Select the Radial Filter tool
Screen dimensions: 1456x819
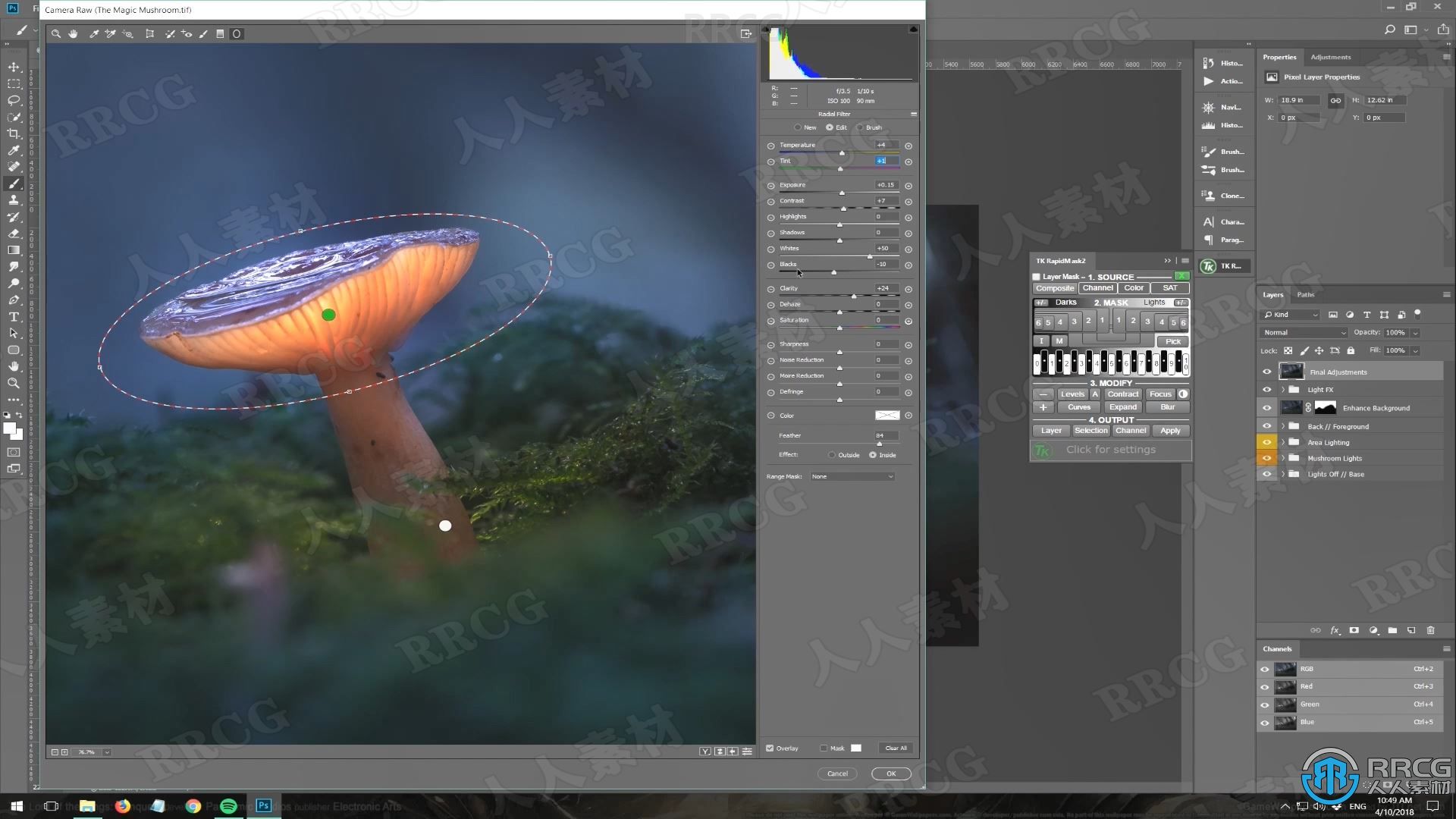pos(236,33)
